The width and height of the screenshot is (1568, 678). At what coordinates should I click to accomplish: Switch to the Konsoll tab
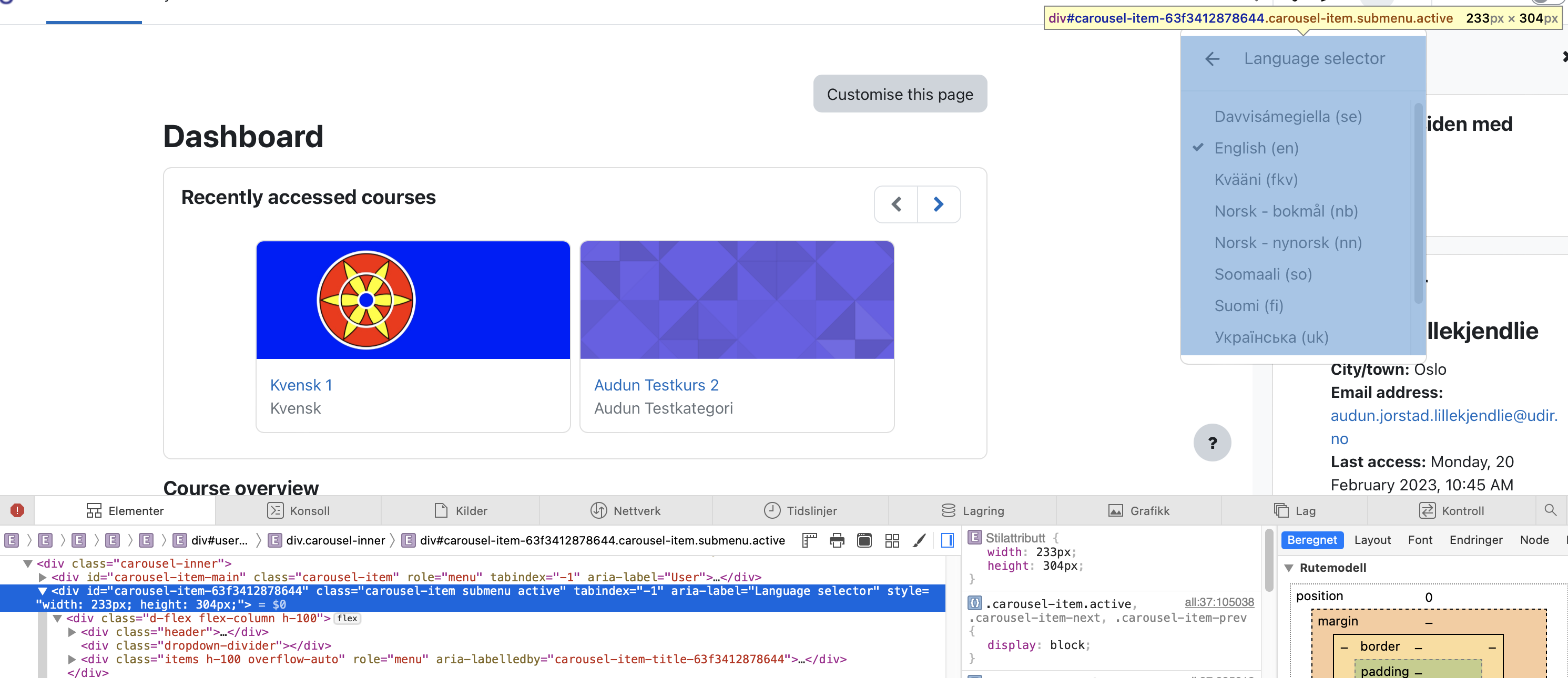pyautogui.click(x=298, y=511)
